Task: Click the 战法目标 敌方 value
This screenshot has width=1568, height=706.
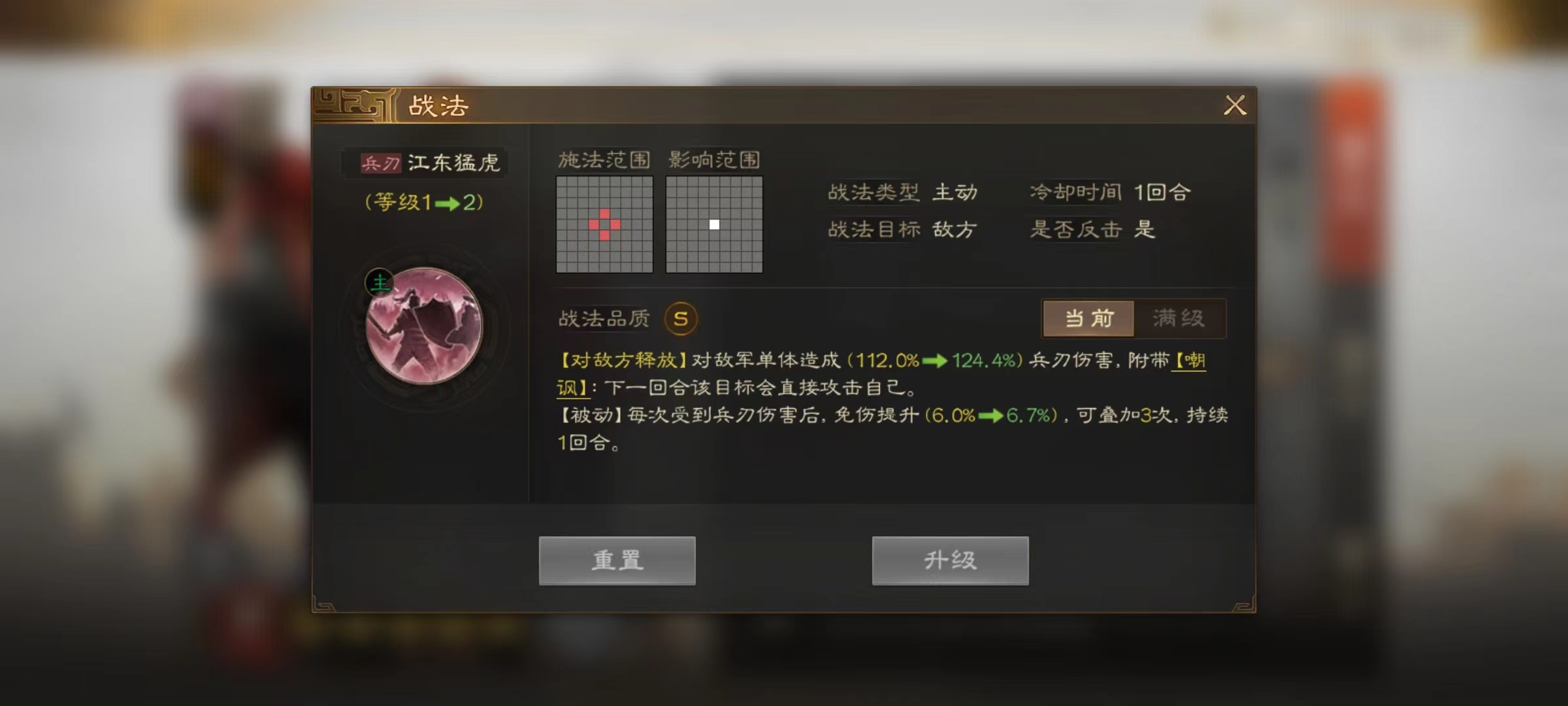Action: [x=955, y=229]
